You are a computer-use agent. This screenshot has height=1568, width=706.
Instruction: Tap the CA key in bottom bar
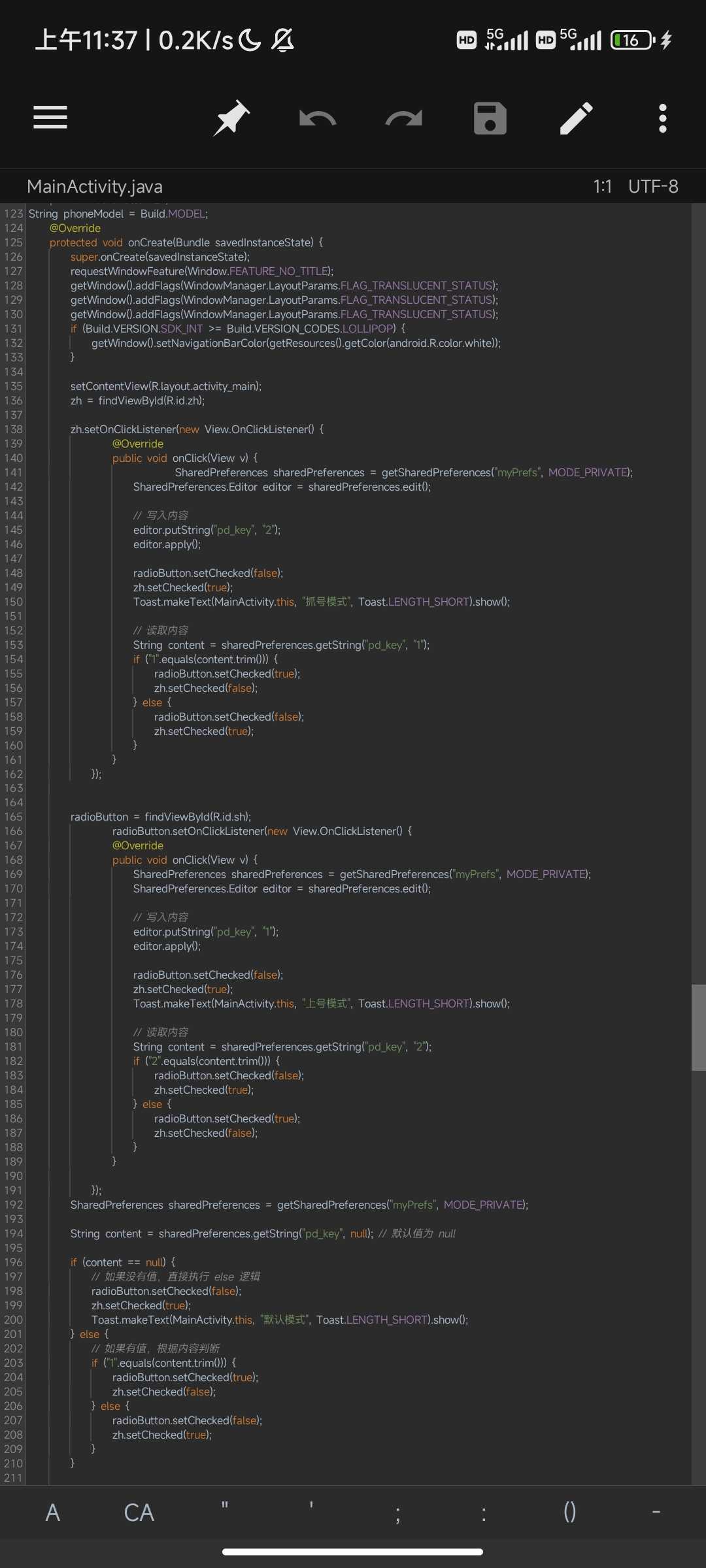pos(139,1512)
